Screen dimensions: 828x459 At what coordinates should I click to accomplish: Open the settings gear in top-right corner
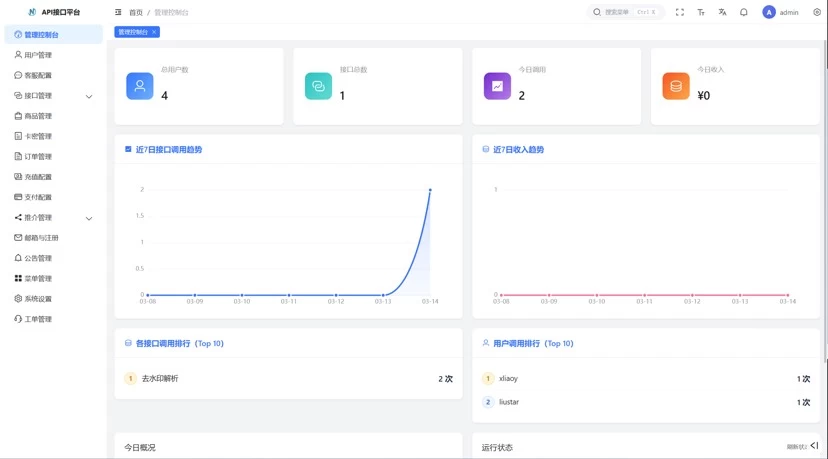point(817,12)
